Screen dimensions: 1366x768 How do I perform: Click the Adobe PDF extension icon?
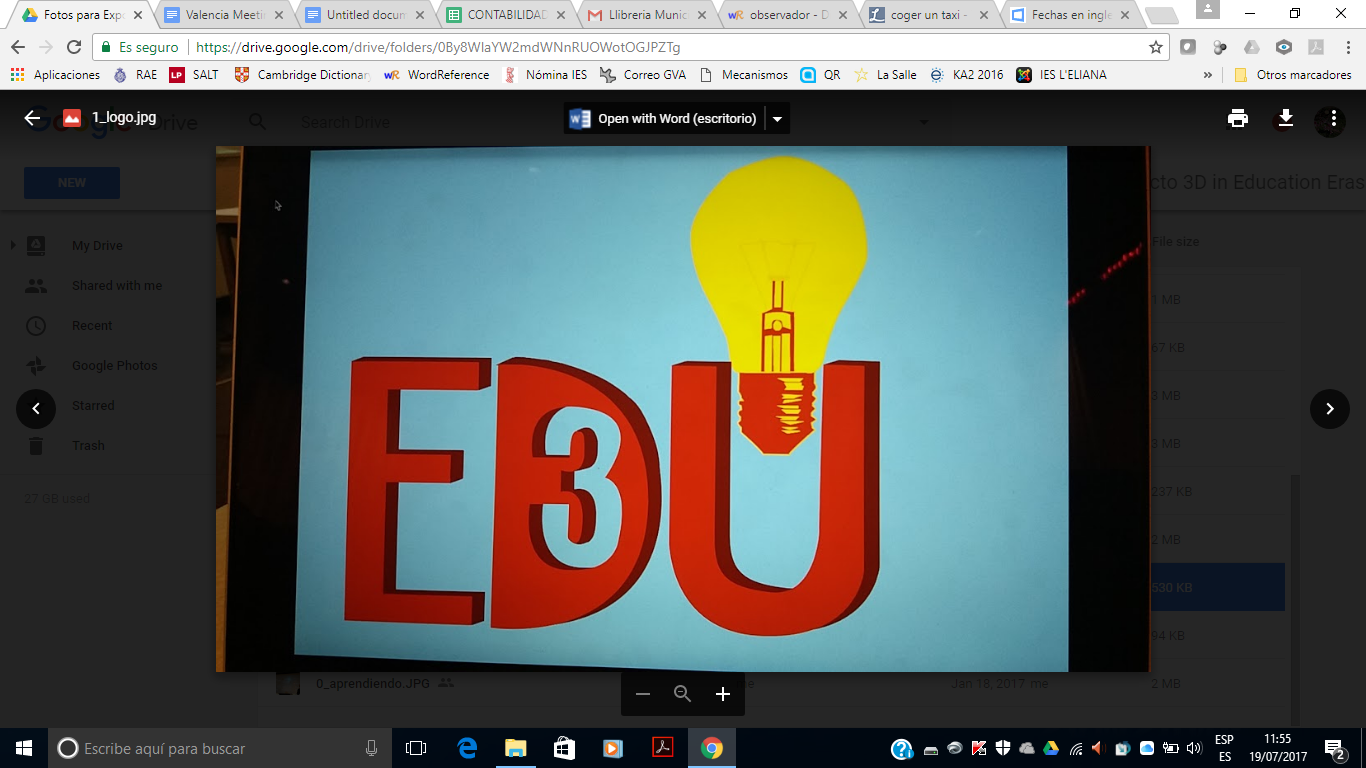point(1316,47)
